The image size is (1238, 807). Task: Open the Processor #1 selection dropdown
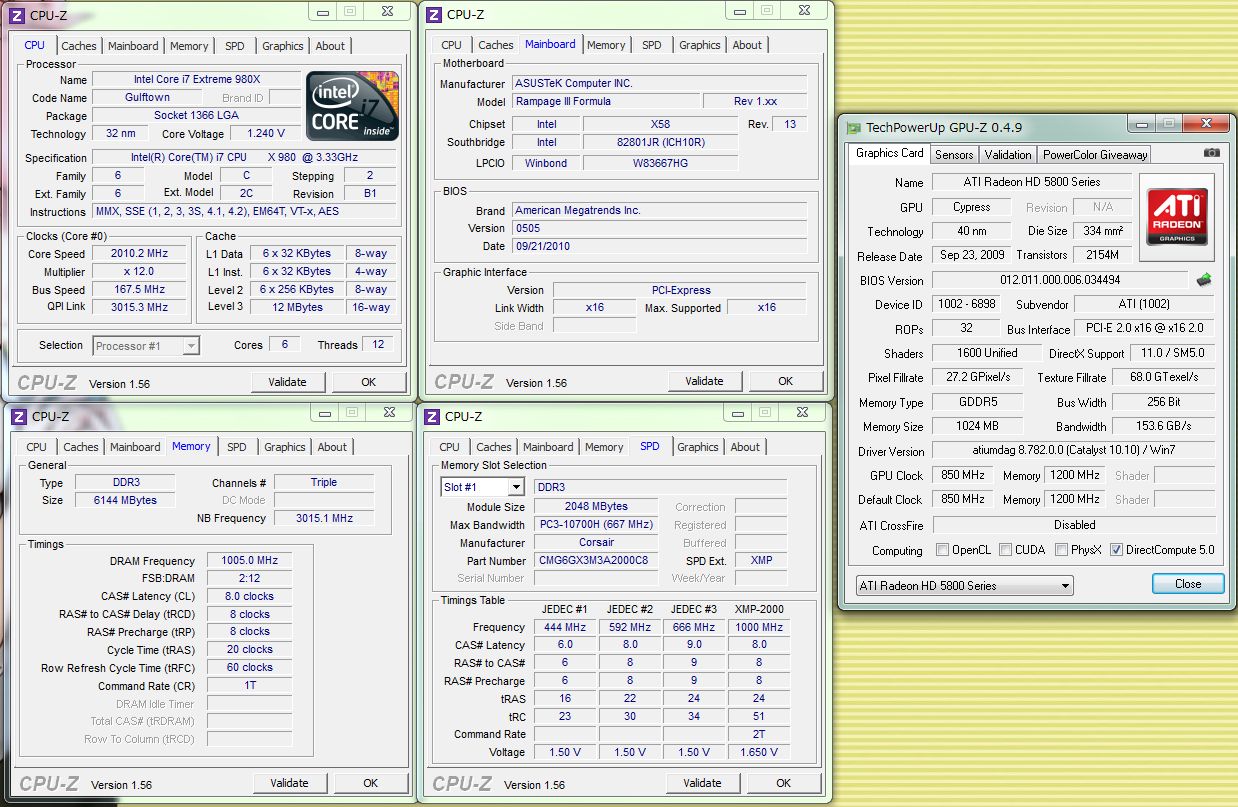pyautogui.click(x=146, y=346)
